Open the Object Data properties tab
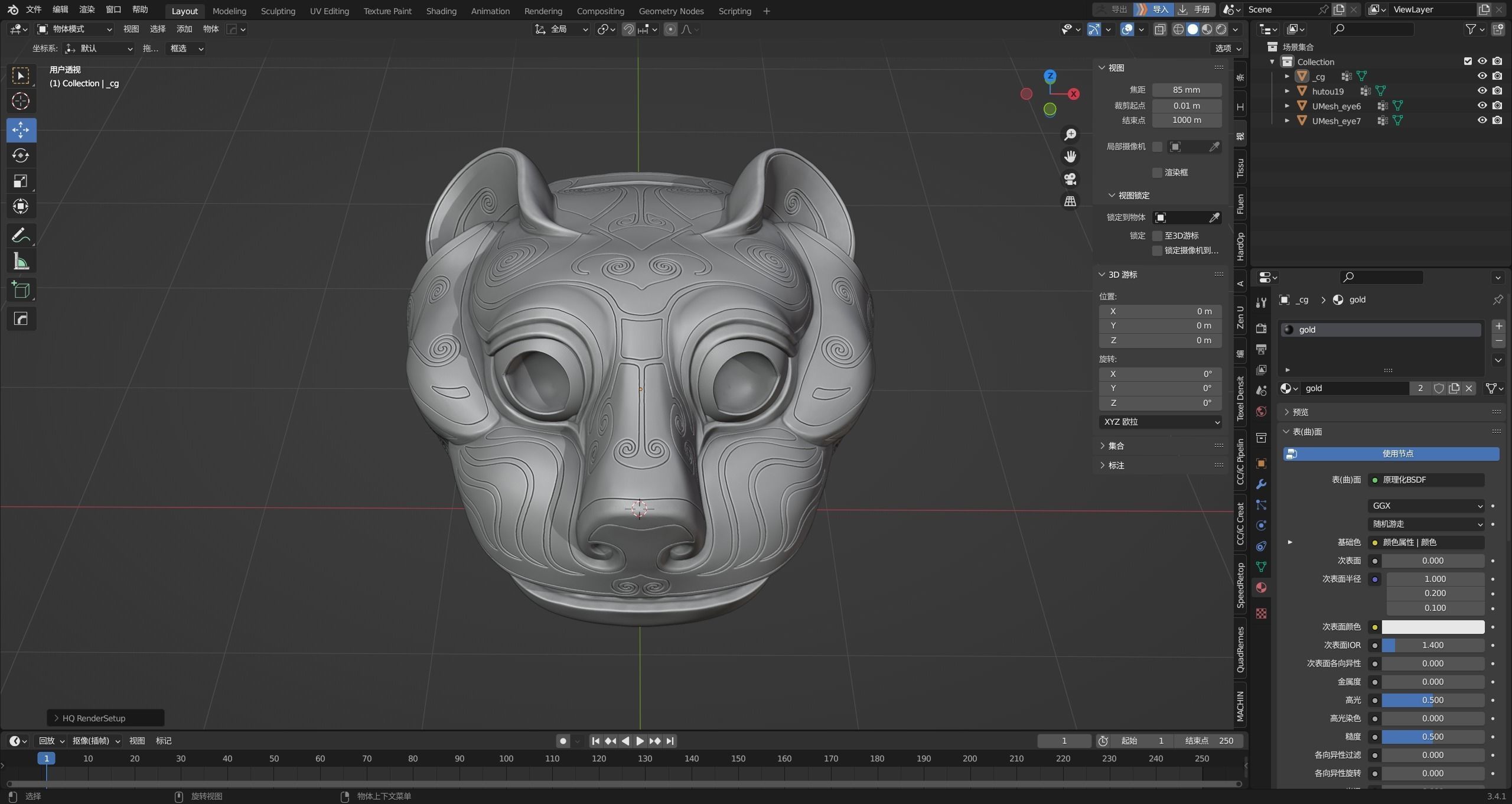The height and width of the screenshot is (804, 1512). click(1261, 567)
